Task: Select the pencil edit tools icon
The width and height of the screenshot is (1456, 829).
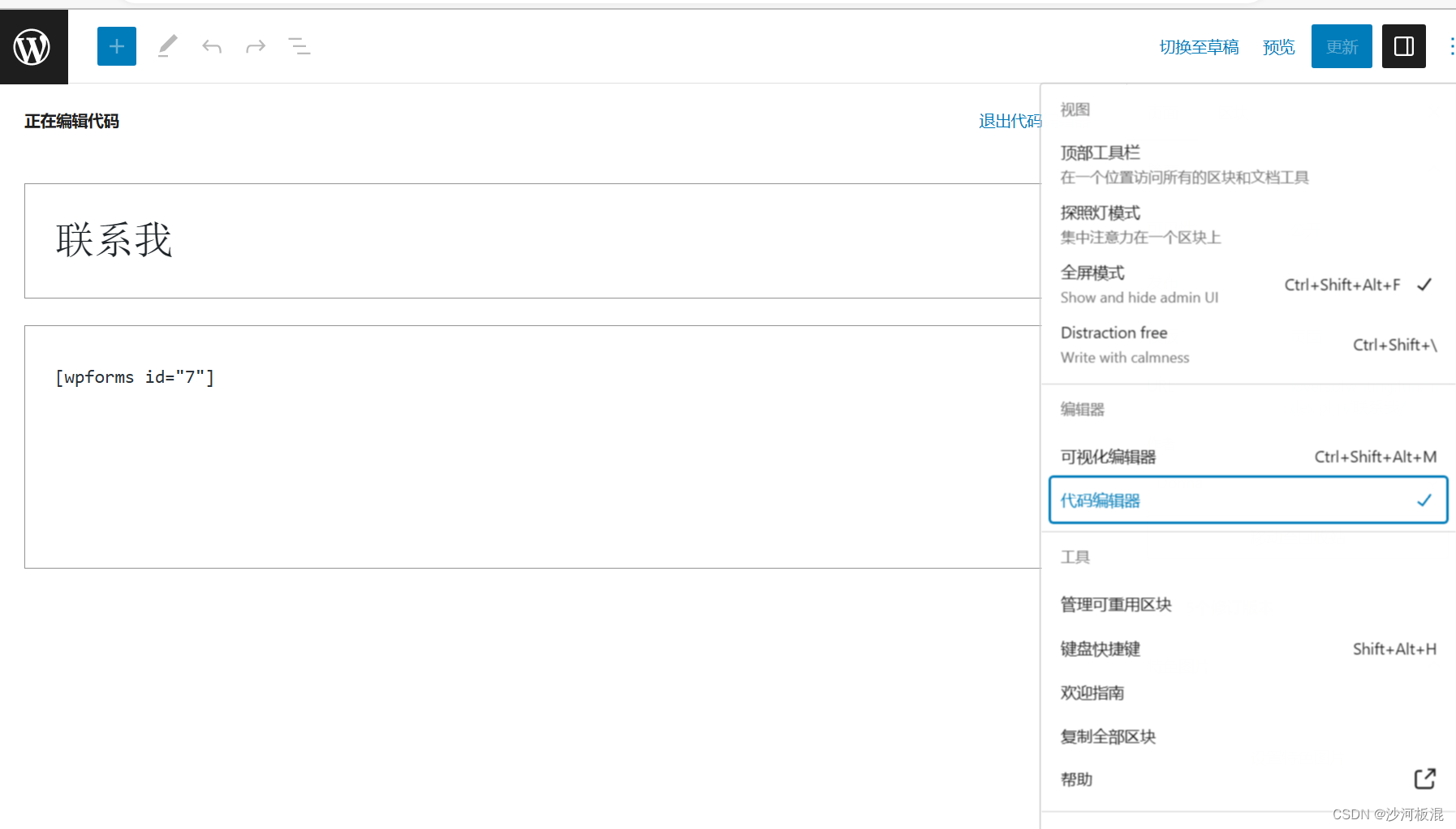Action: (167, 46)
